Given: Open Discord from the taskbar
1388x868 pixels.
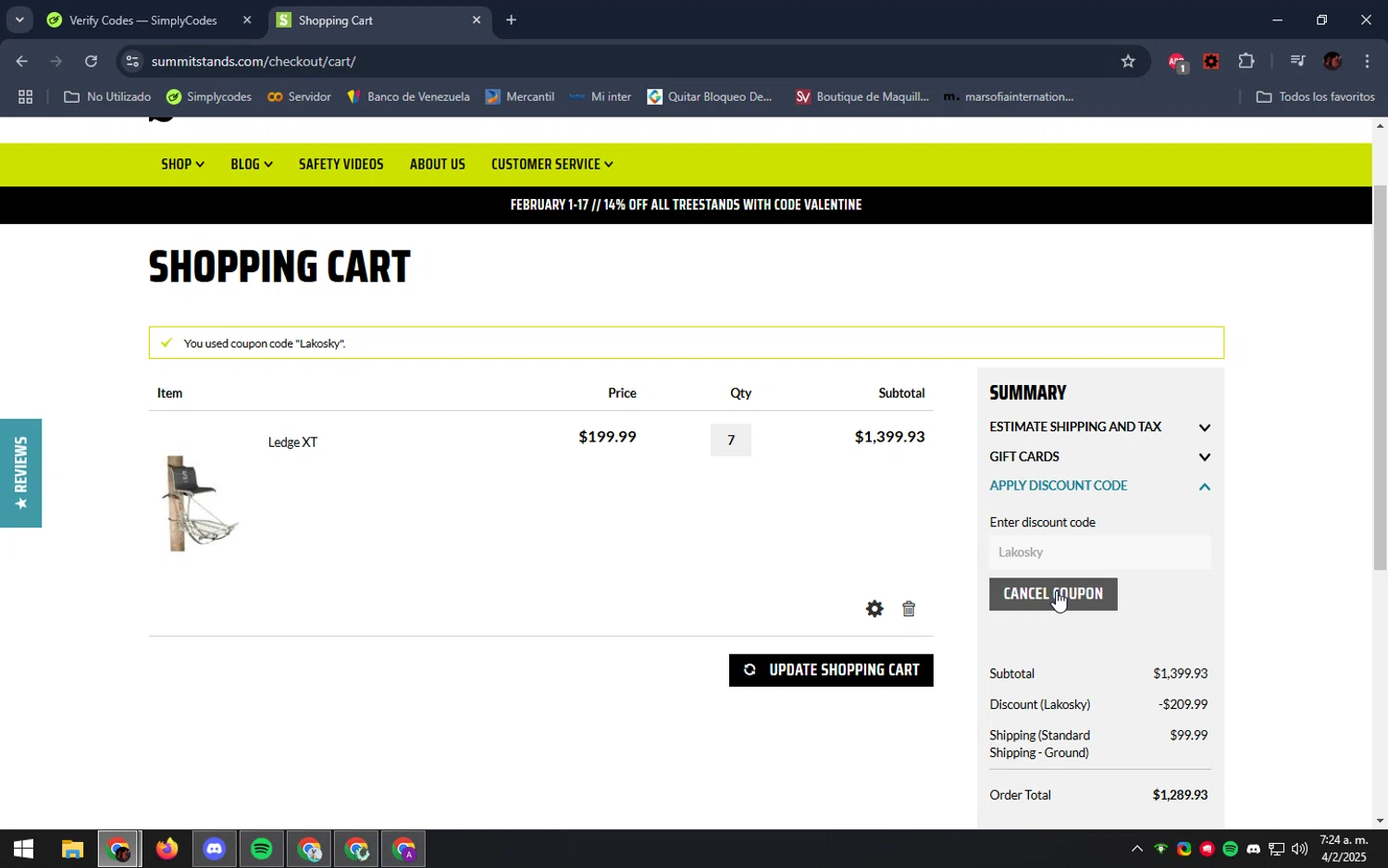Looking at the screenshot, I should tap(214, 849).
